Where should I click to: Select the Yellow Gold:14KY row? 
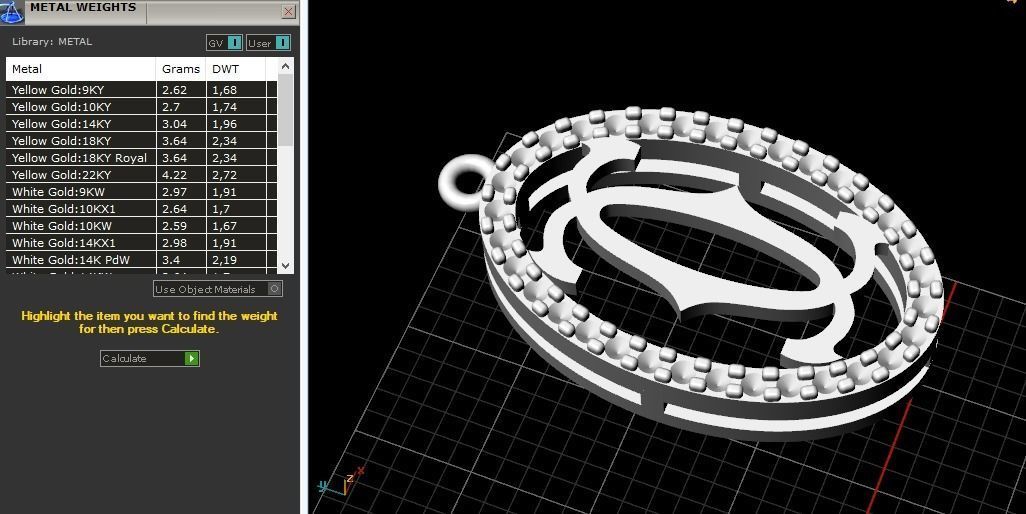141,124
